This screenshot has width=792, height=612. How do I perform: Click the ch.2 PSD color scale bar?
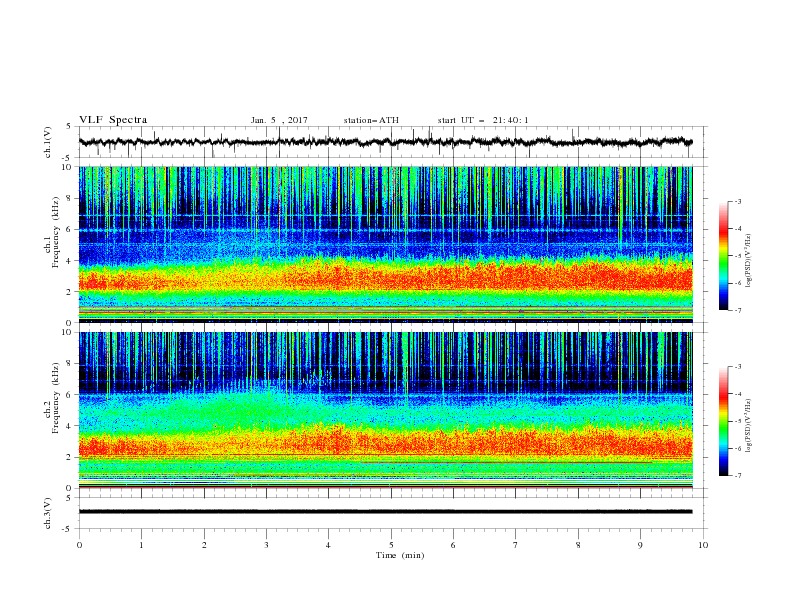723,421
